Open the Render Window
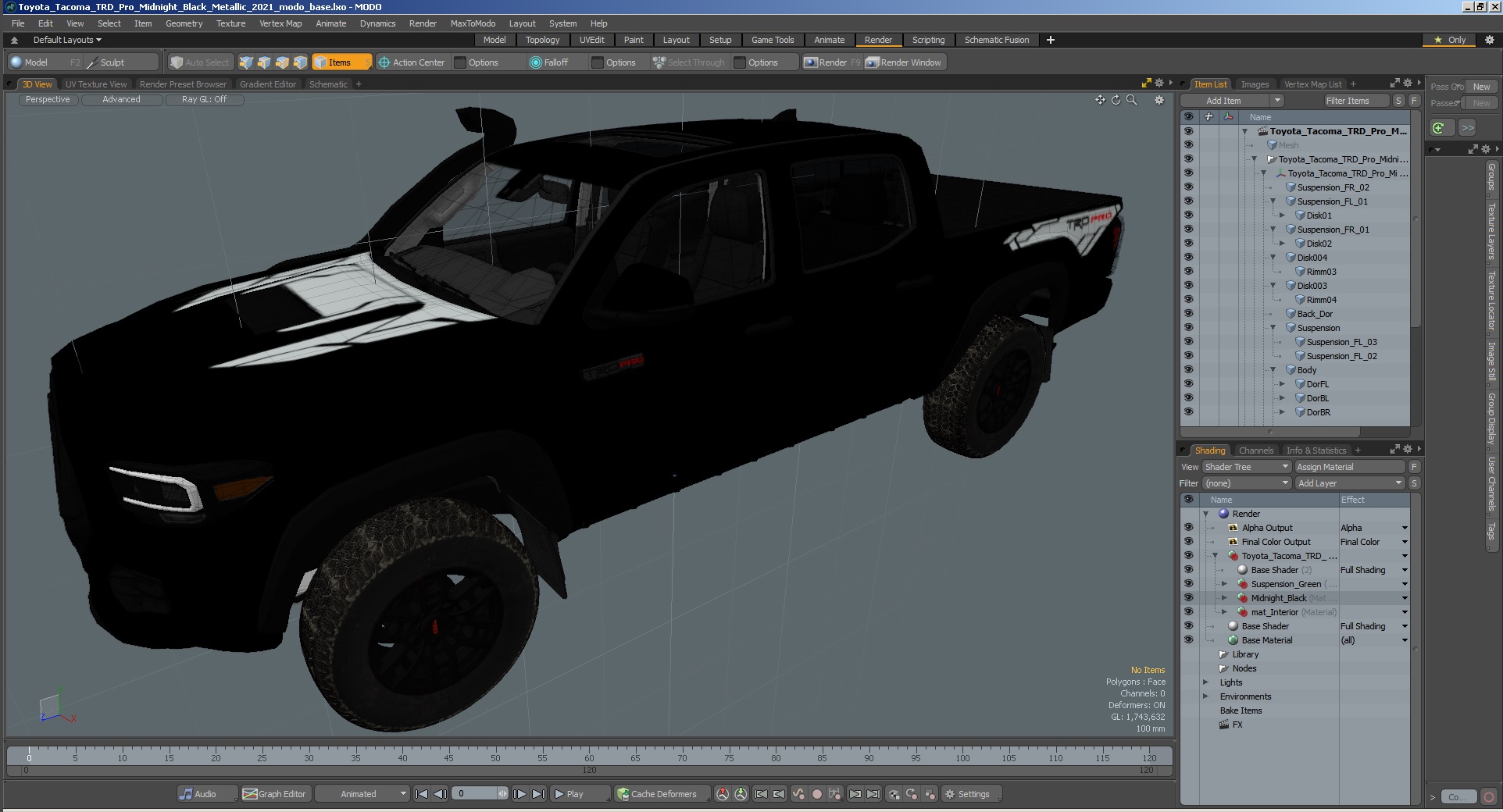The image size is (1503, 812). pos(904,62)
